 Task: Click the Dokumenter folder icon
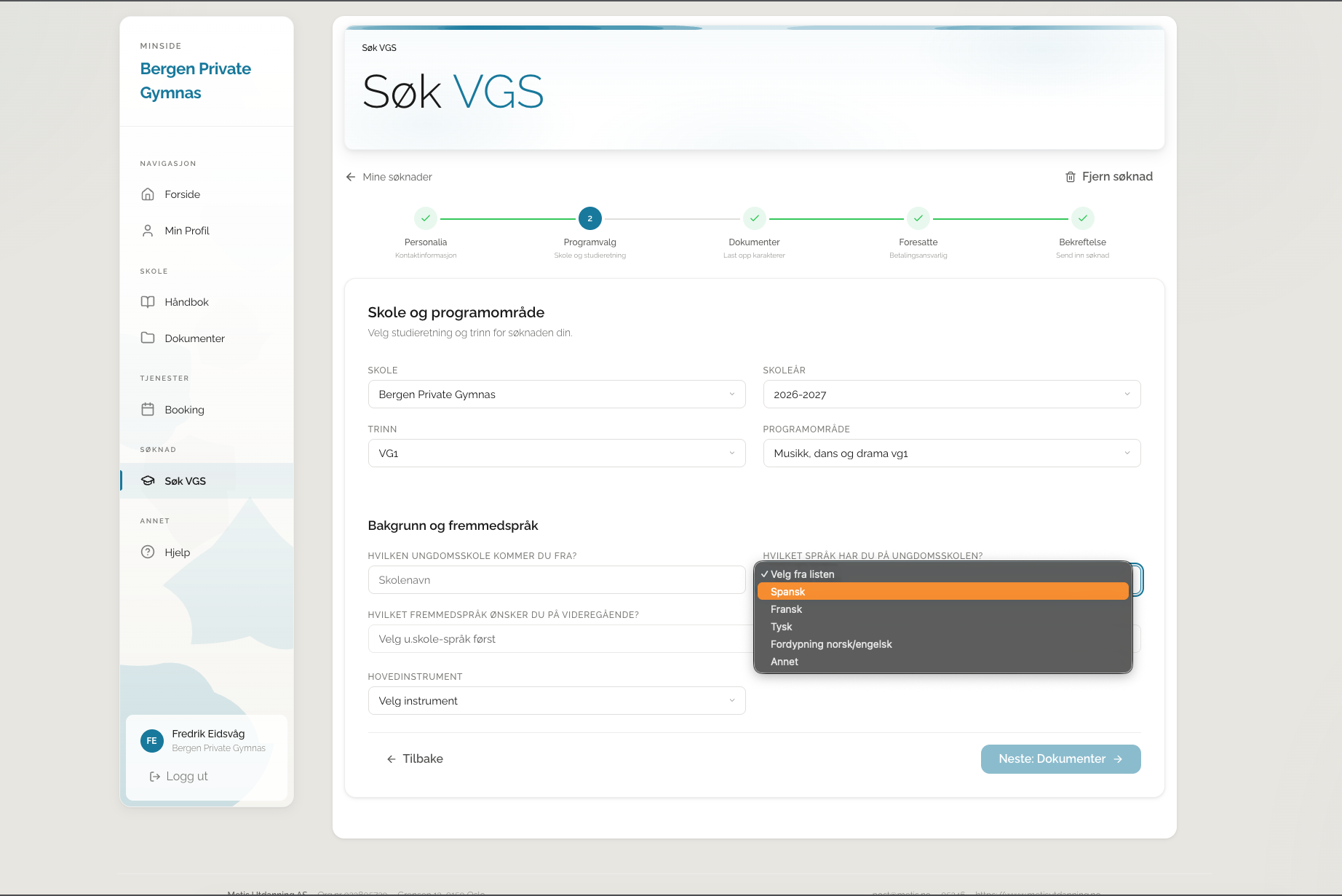148,338
